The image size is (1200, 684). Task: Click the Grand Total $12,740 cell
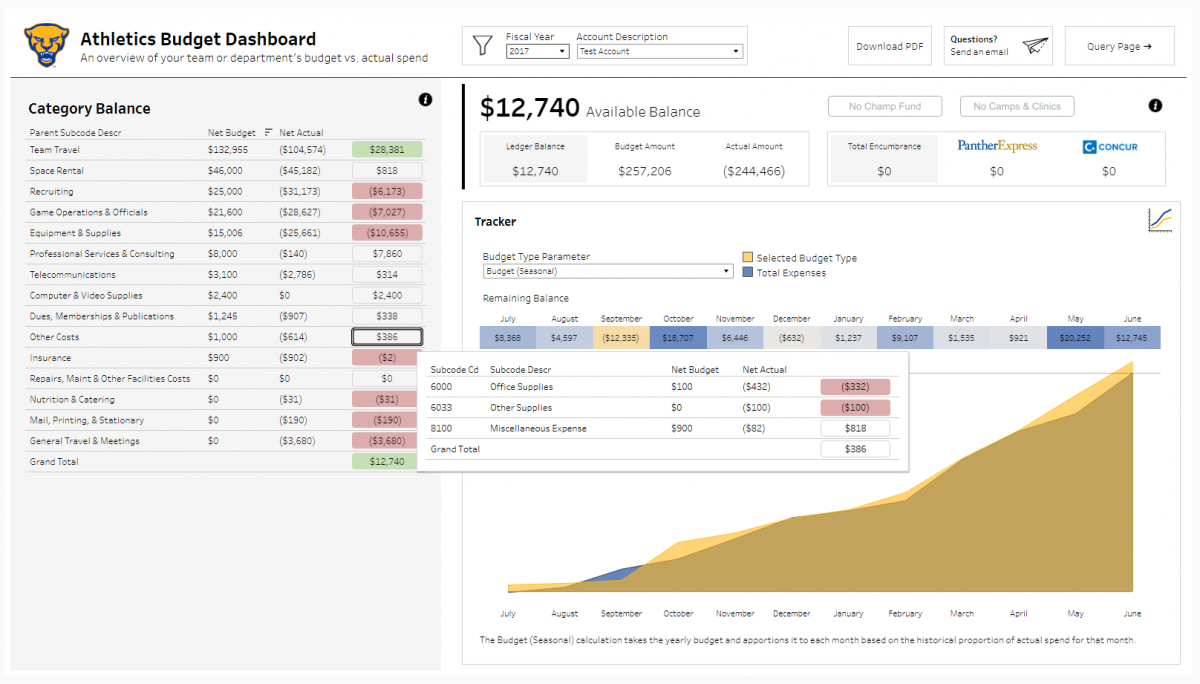[x=387, y=462]
